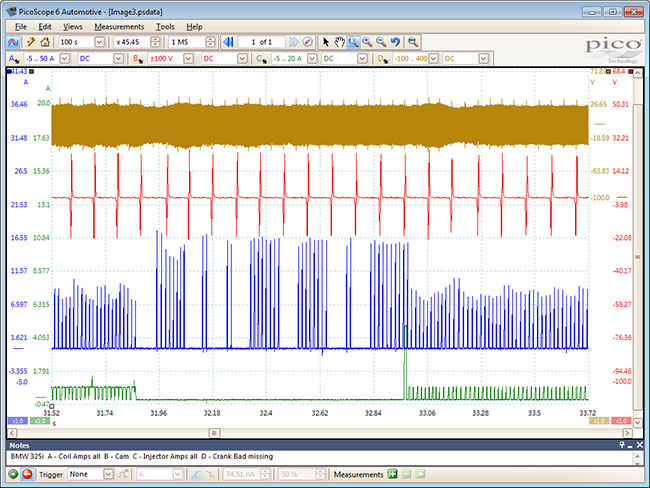The height and width of the screenshot is (488, 650).
Task: Activate the marquee zoom tool
Action: [x=353, y=42]
